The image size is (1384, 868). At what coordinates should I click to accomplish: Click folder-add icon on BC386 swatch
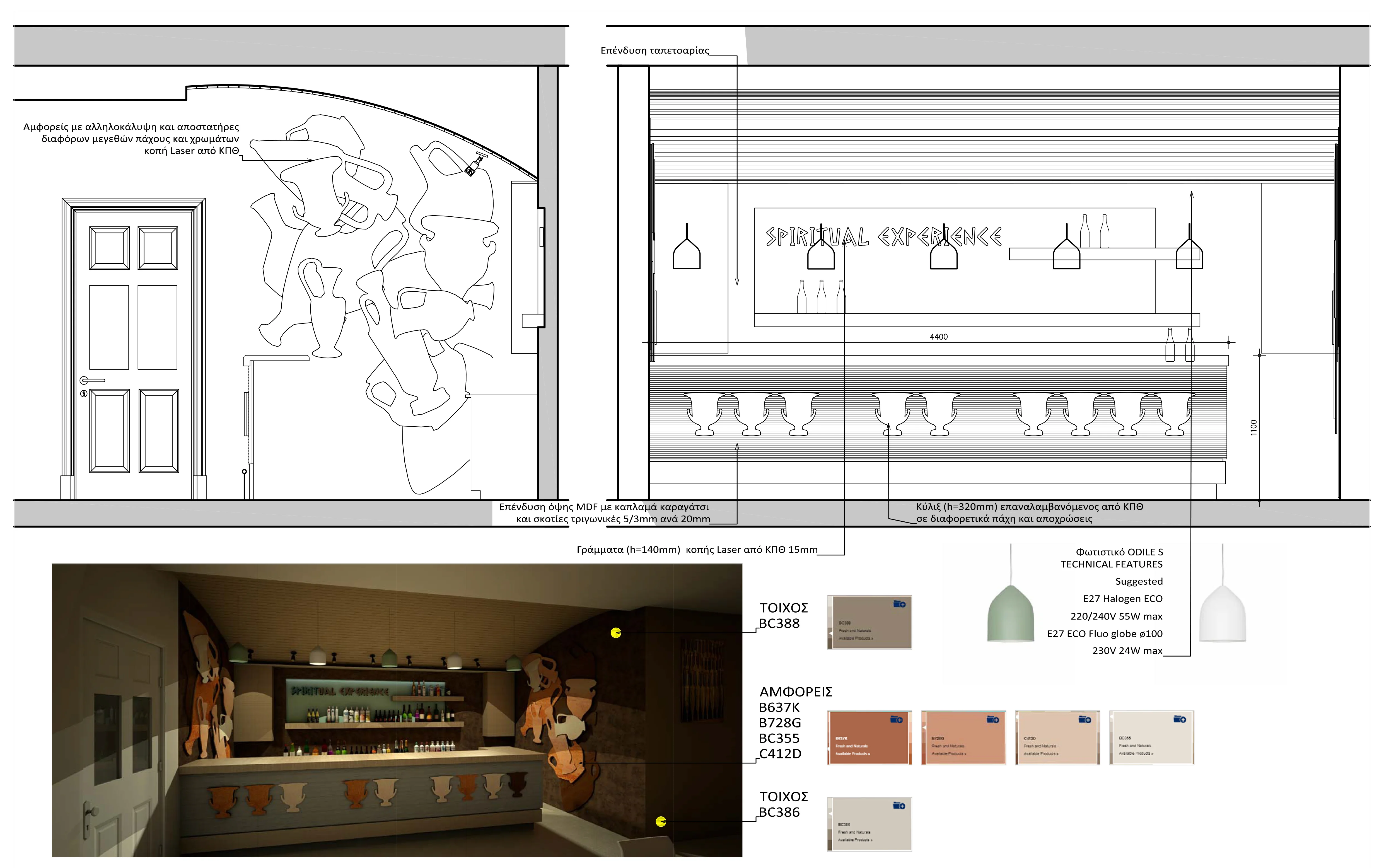[x=899, y=806]
